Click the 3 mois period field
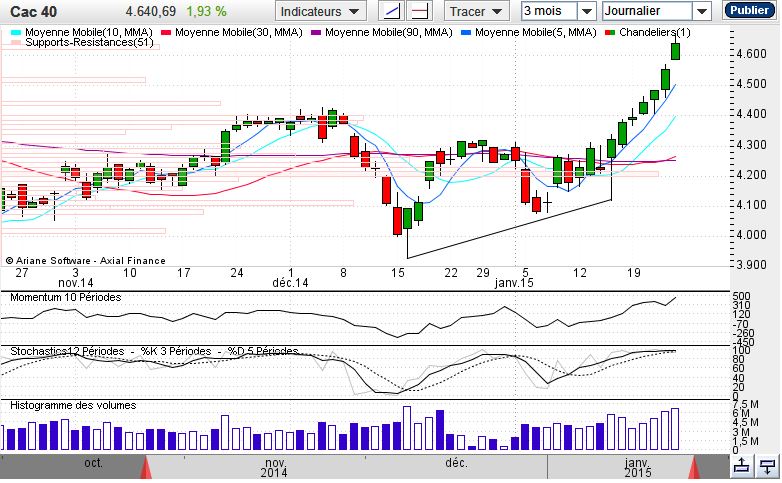 (549, 11)
